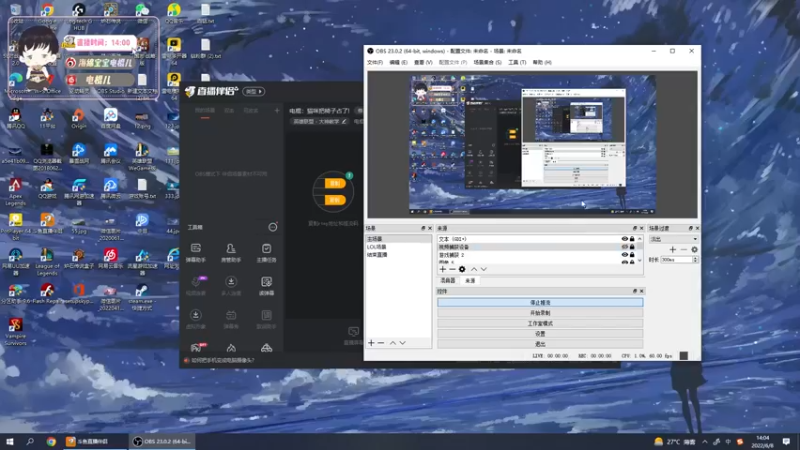Open OBS 场景集合(S) menu
The width and height of the screenshot is (800, 450).
487,62
